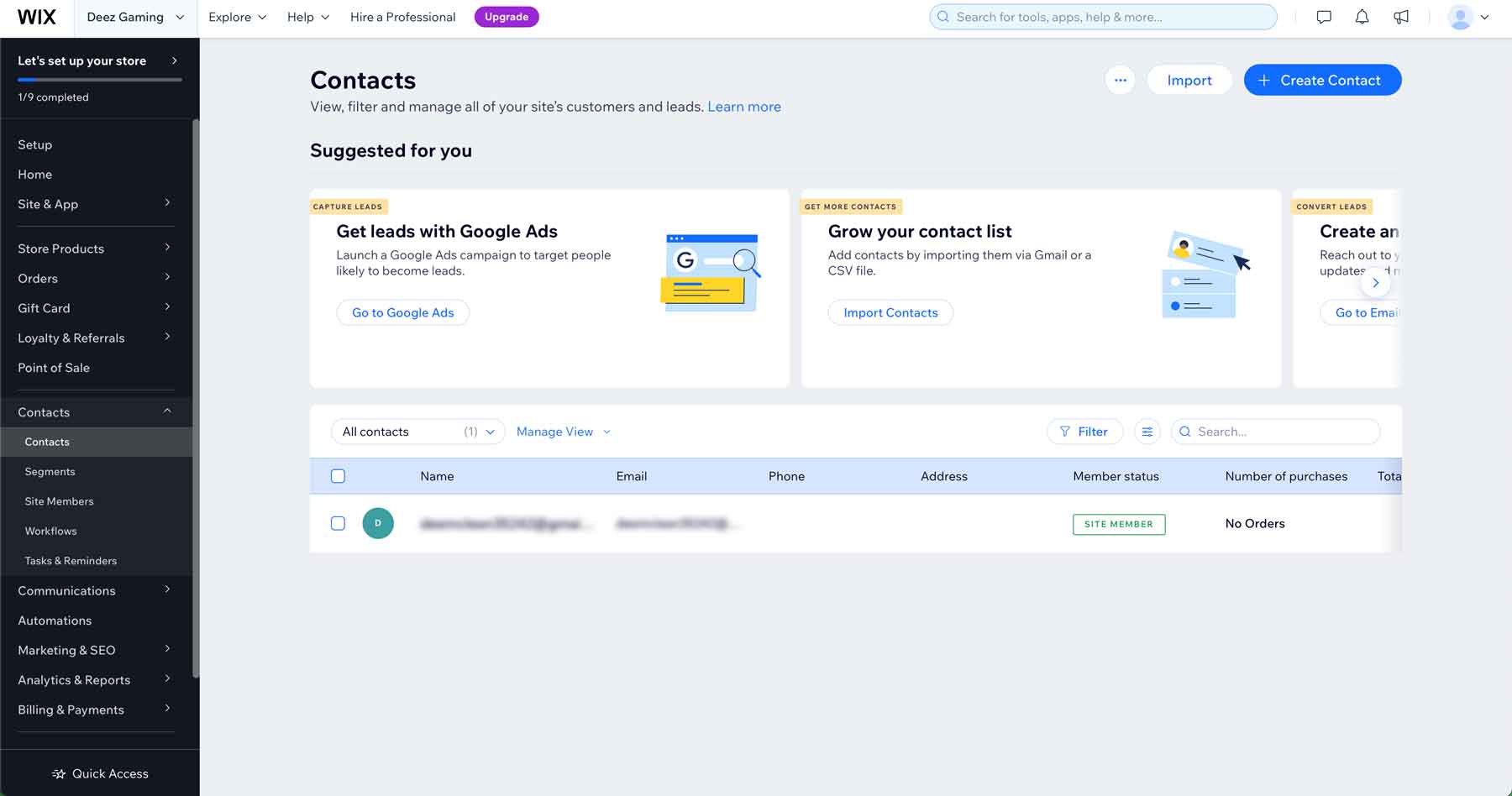
Task: Select all contacts with header checkbox
Action: click(338, 476)
